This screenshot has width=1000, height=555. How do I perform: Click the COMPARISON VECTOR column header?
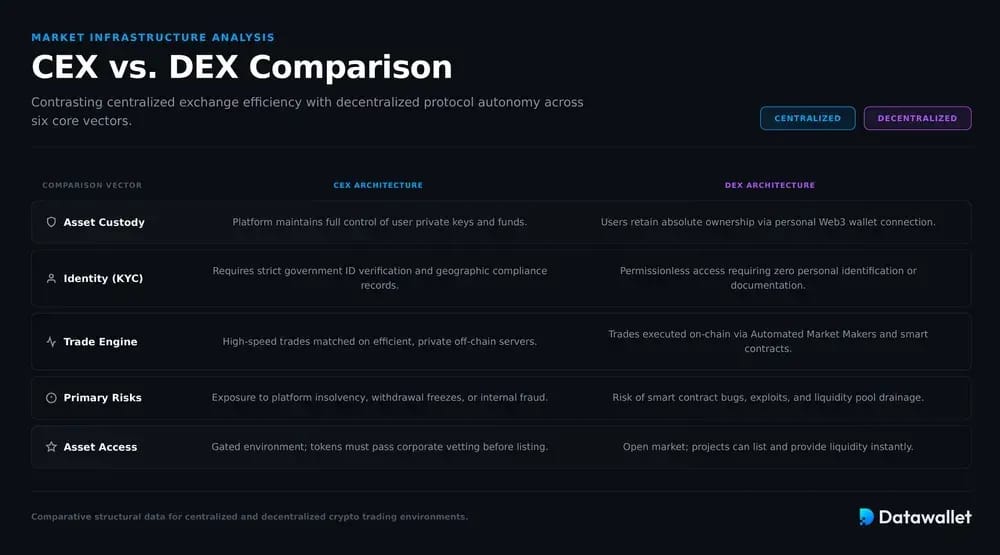[92, 185]
